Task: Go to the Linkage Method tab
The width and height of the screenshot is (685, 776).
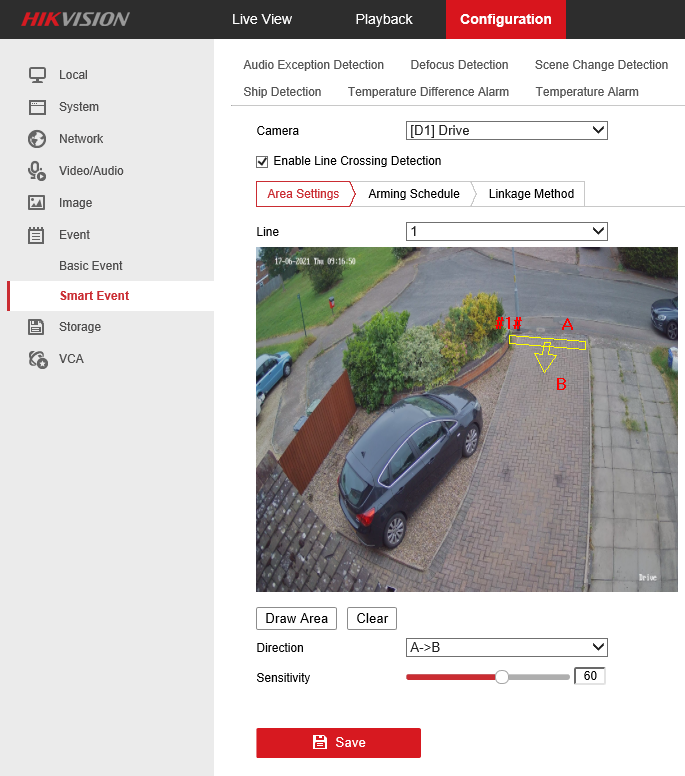Action: (x=531, y=194)
